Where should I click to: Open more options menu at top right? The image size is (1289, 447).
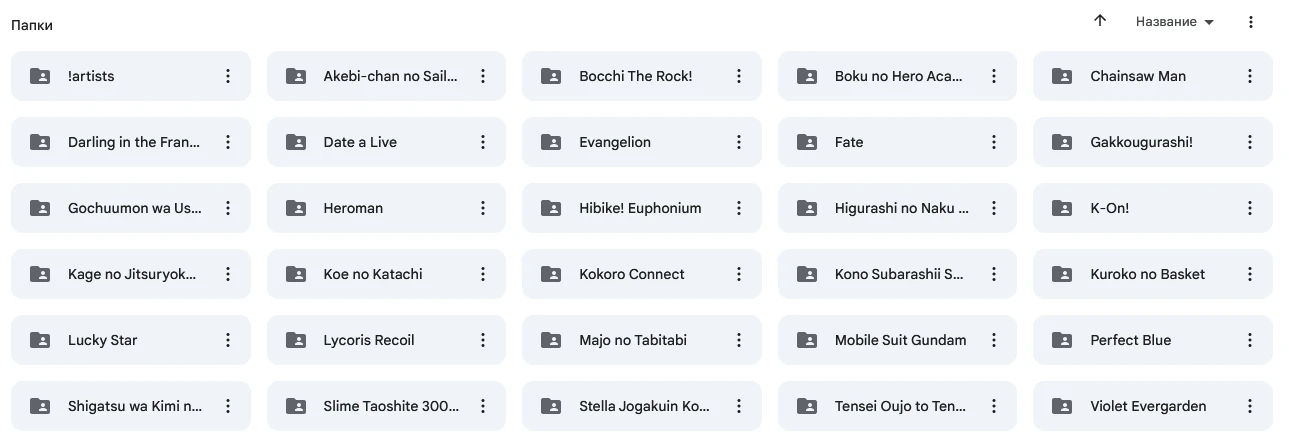(x=1251, y=22)
